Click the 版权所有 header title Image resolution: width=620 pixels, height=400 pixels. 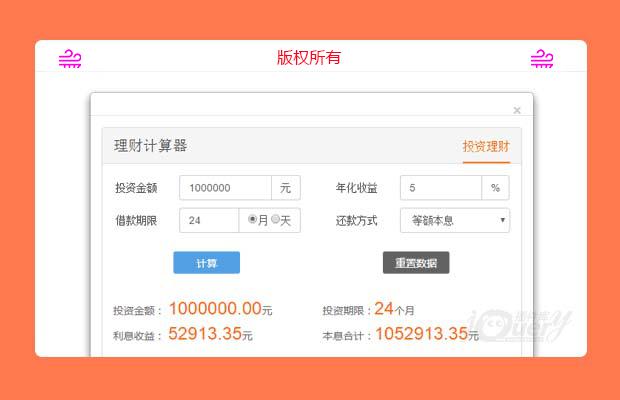point(309,57)
